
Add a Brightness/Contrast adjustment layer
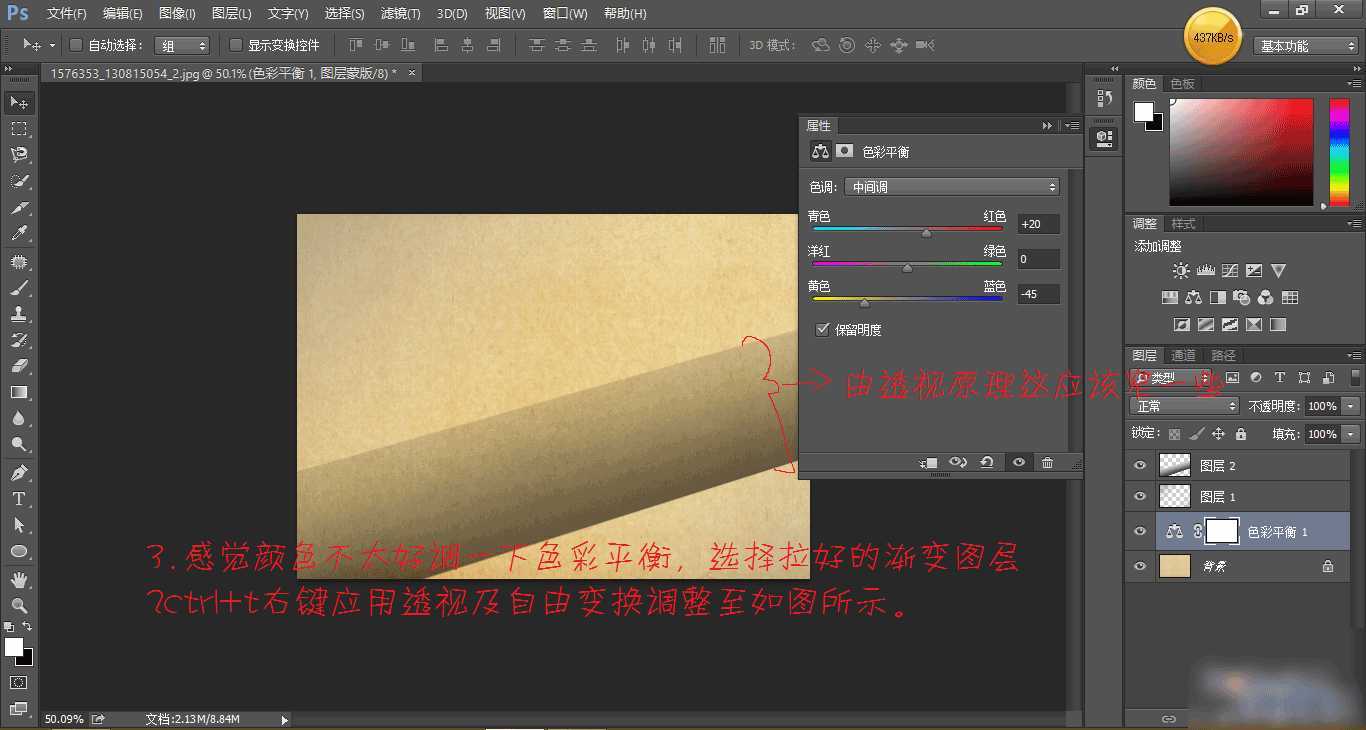(x=1178, y=270)
